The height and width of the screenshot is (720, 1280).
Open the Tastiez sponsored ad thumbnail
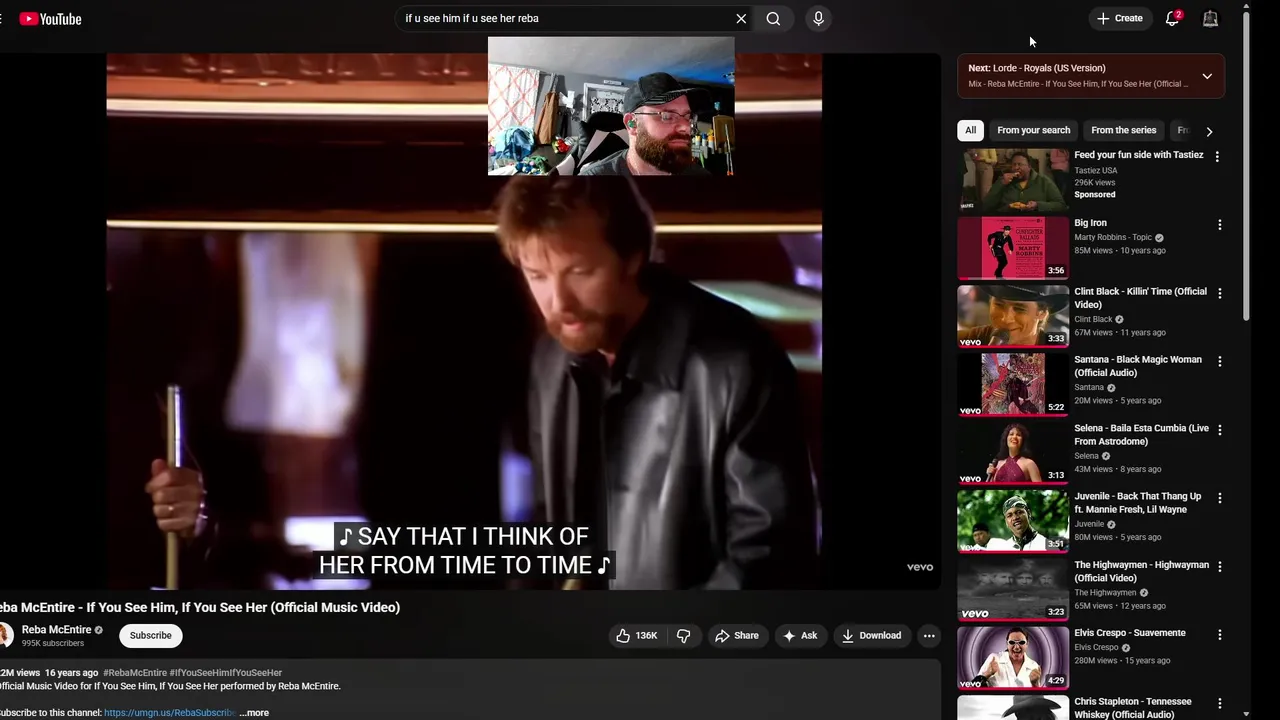(x=1013, y=179)
